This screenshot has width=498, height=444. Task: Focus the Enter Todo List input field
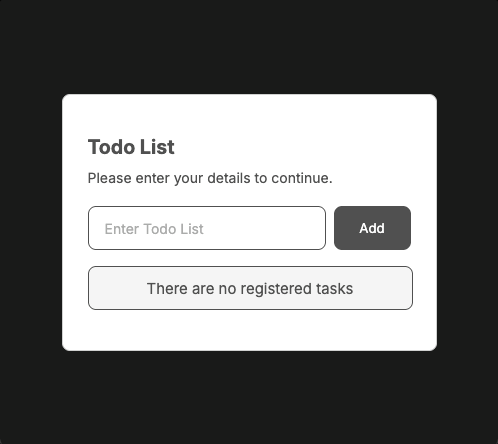point(207,228)
